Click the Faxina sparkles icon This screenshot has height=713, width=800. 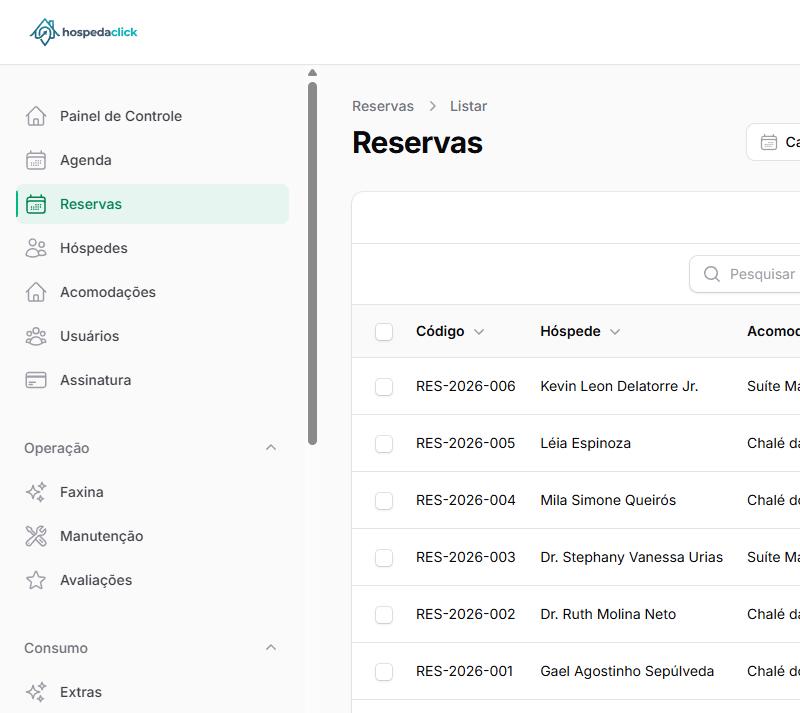pyautogui.click(x=36, y=492)
